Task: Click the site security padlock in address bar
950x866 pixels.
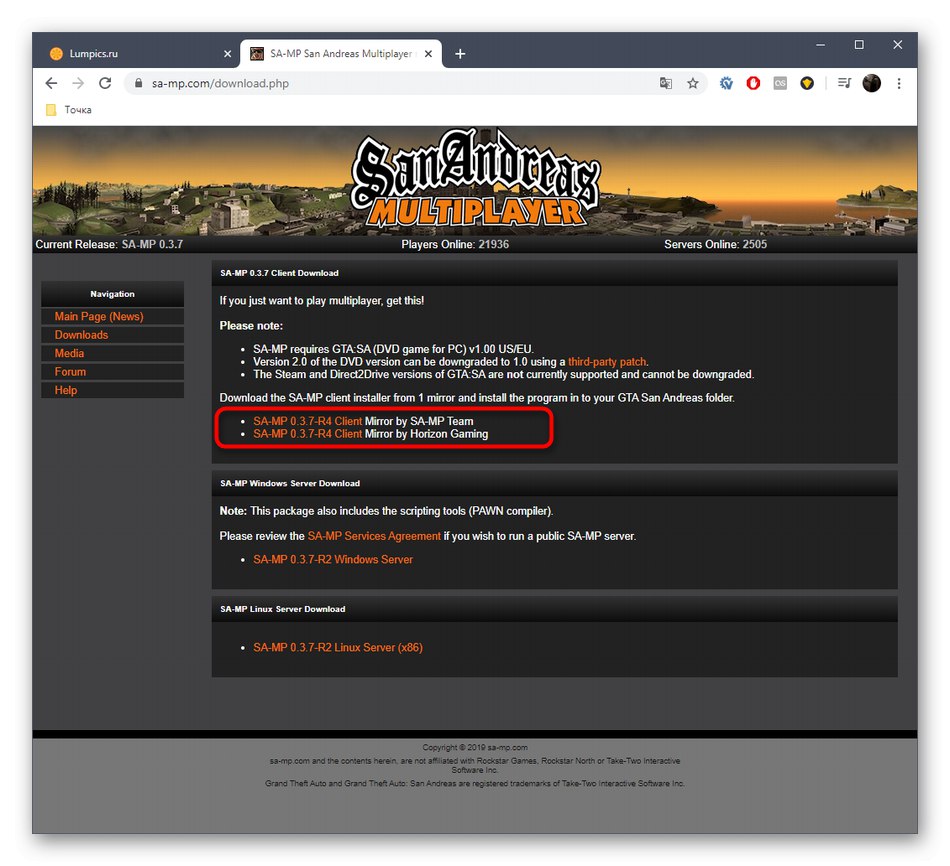Action: click(x=138, y=84)
